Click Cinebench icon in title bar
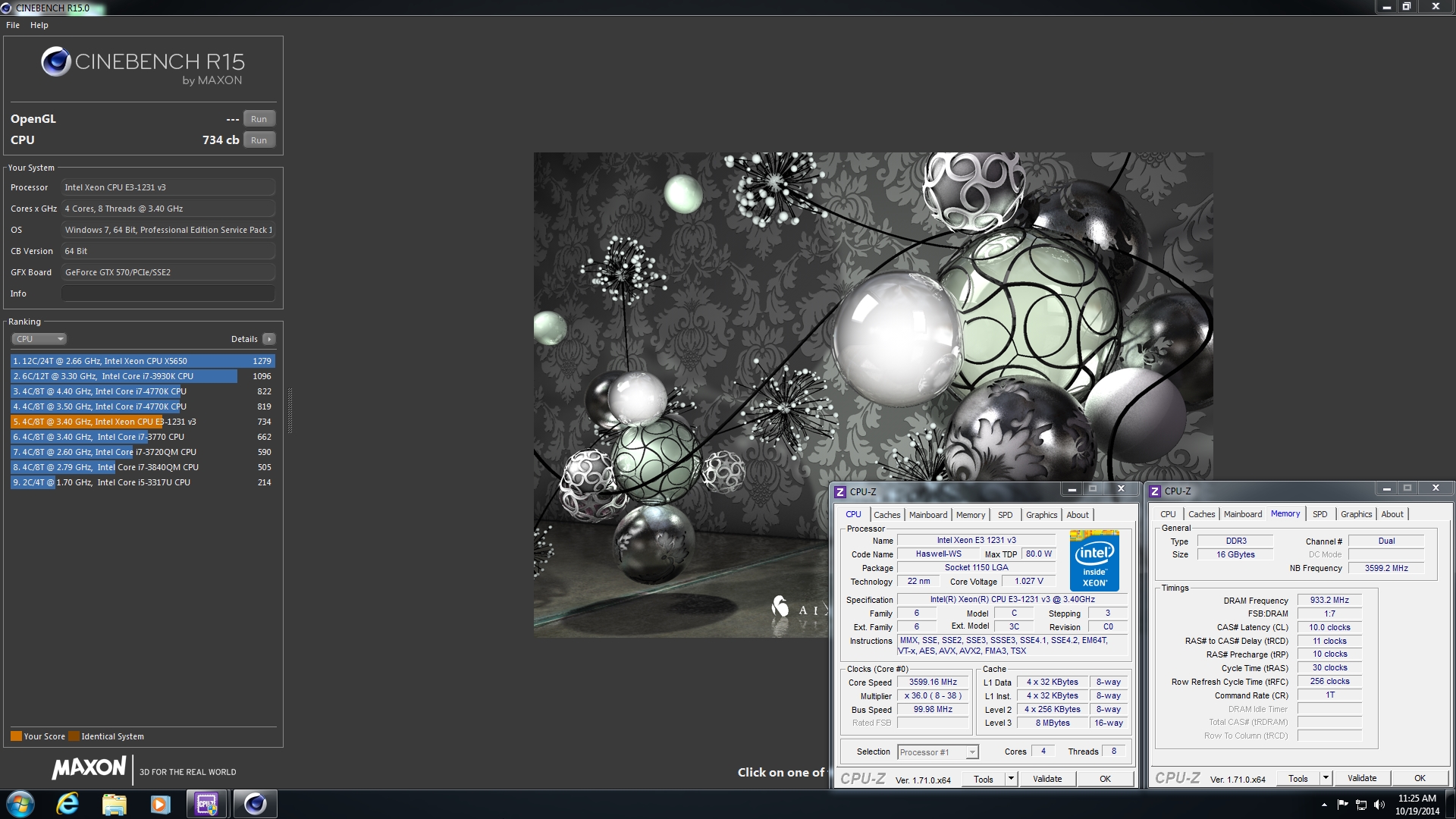 pos(7,8)
